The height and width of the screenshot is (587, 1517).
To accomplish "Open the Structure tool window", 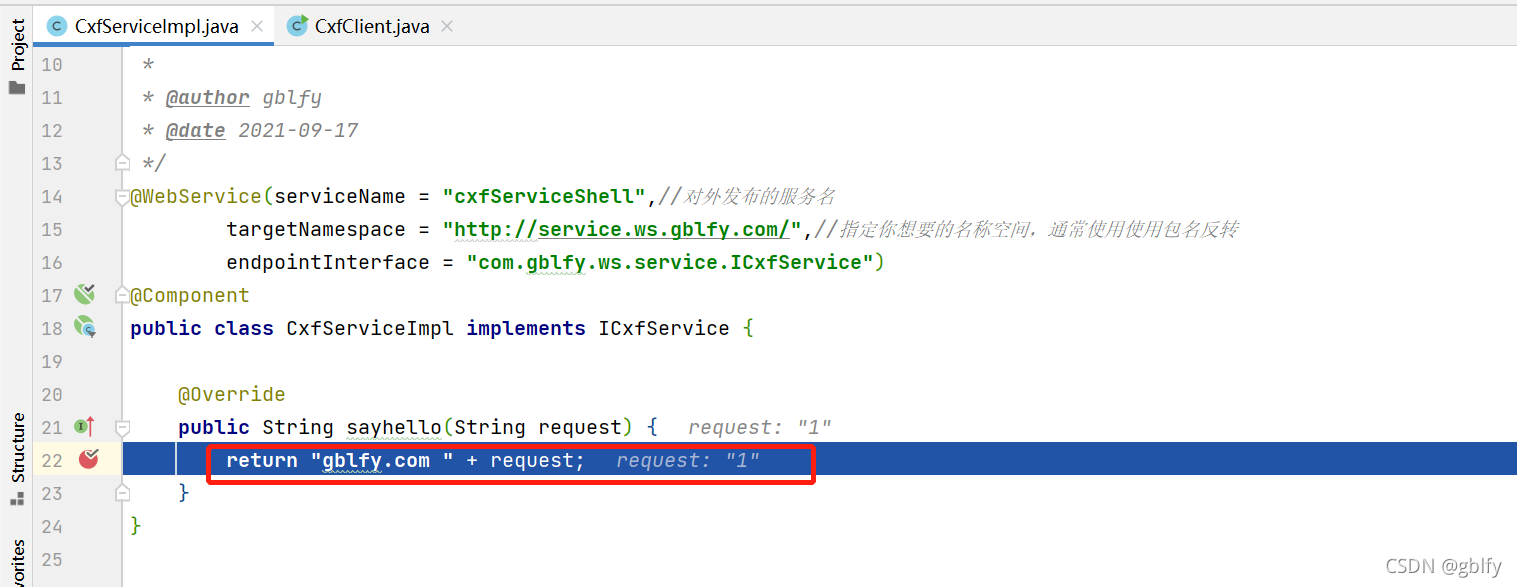I will (17, 448).
